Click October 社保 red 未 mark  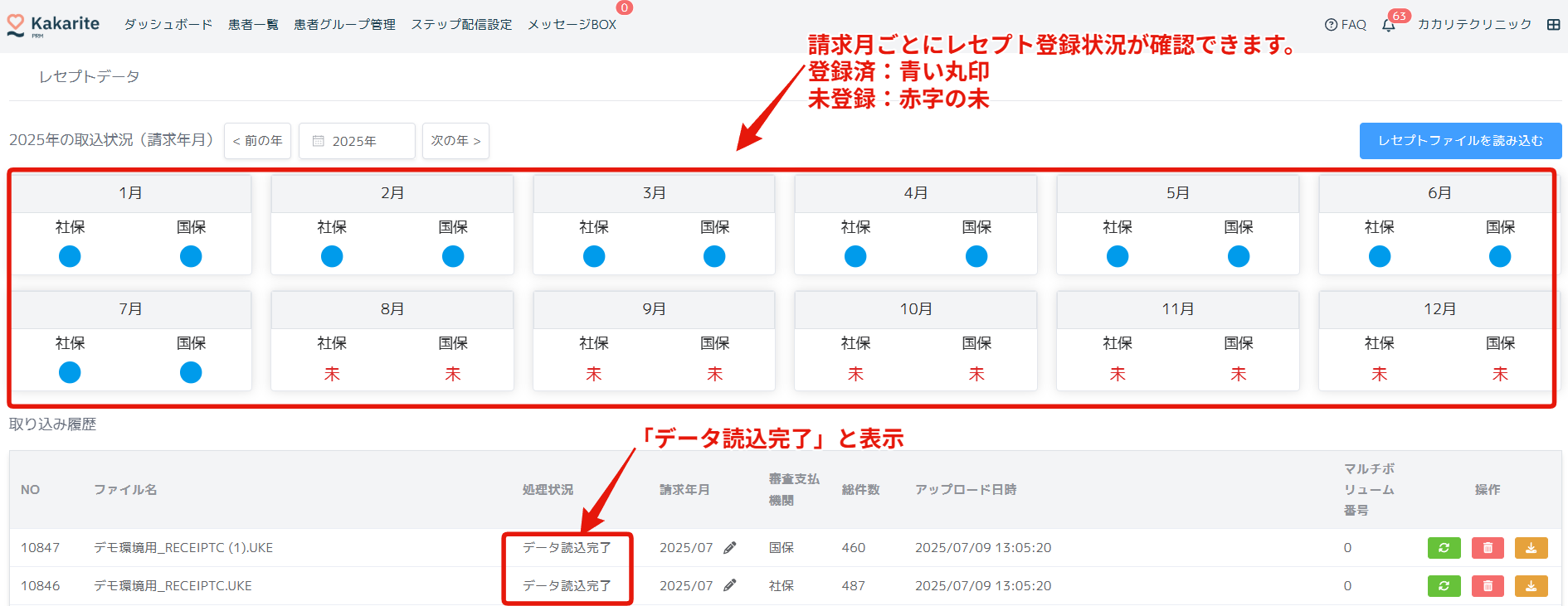tap(855, 374)
